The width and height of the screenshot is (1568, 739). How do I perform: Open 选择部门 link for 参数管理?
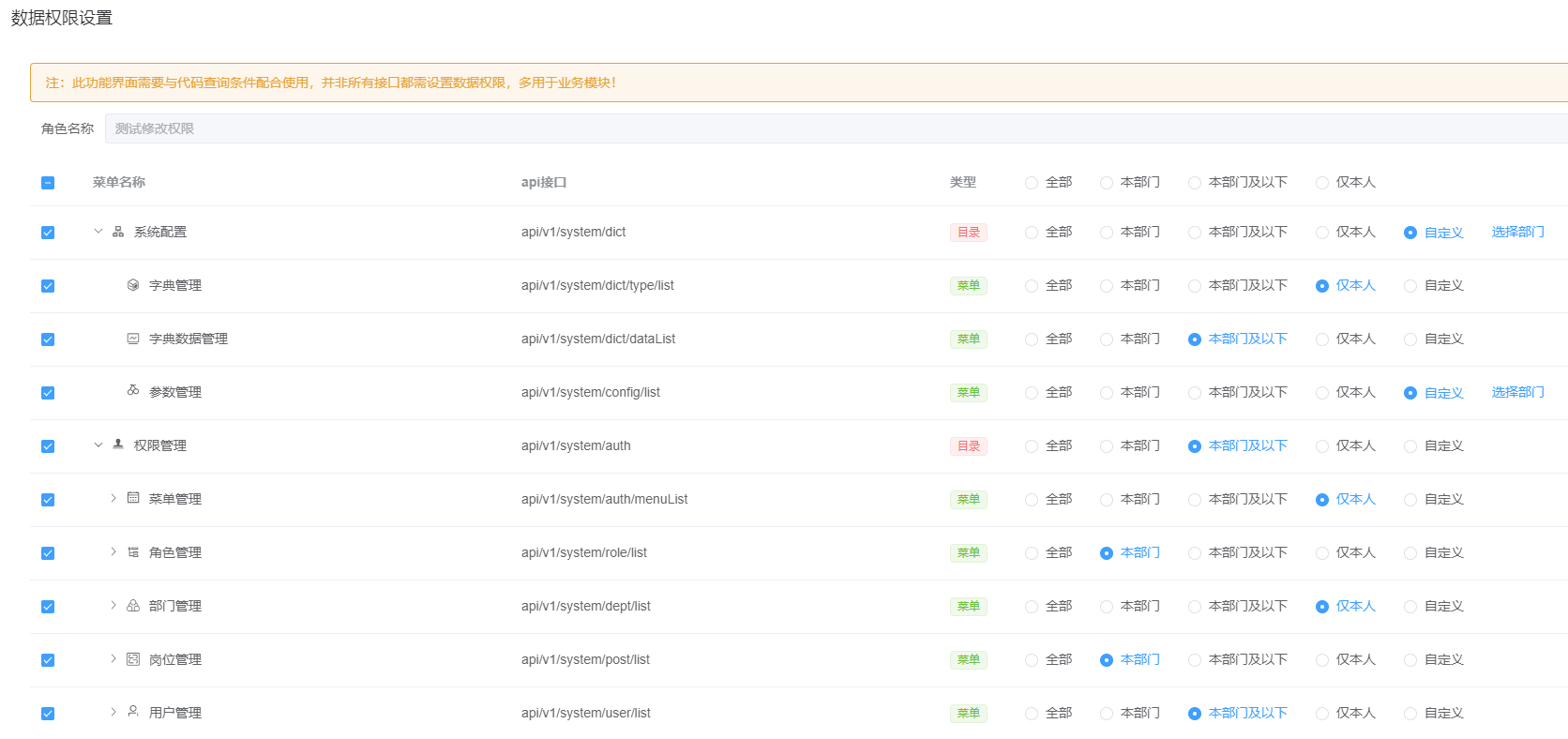1517,392
